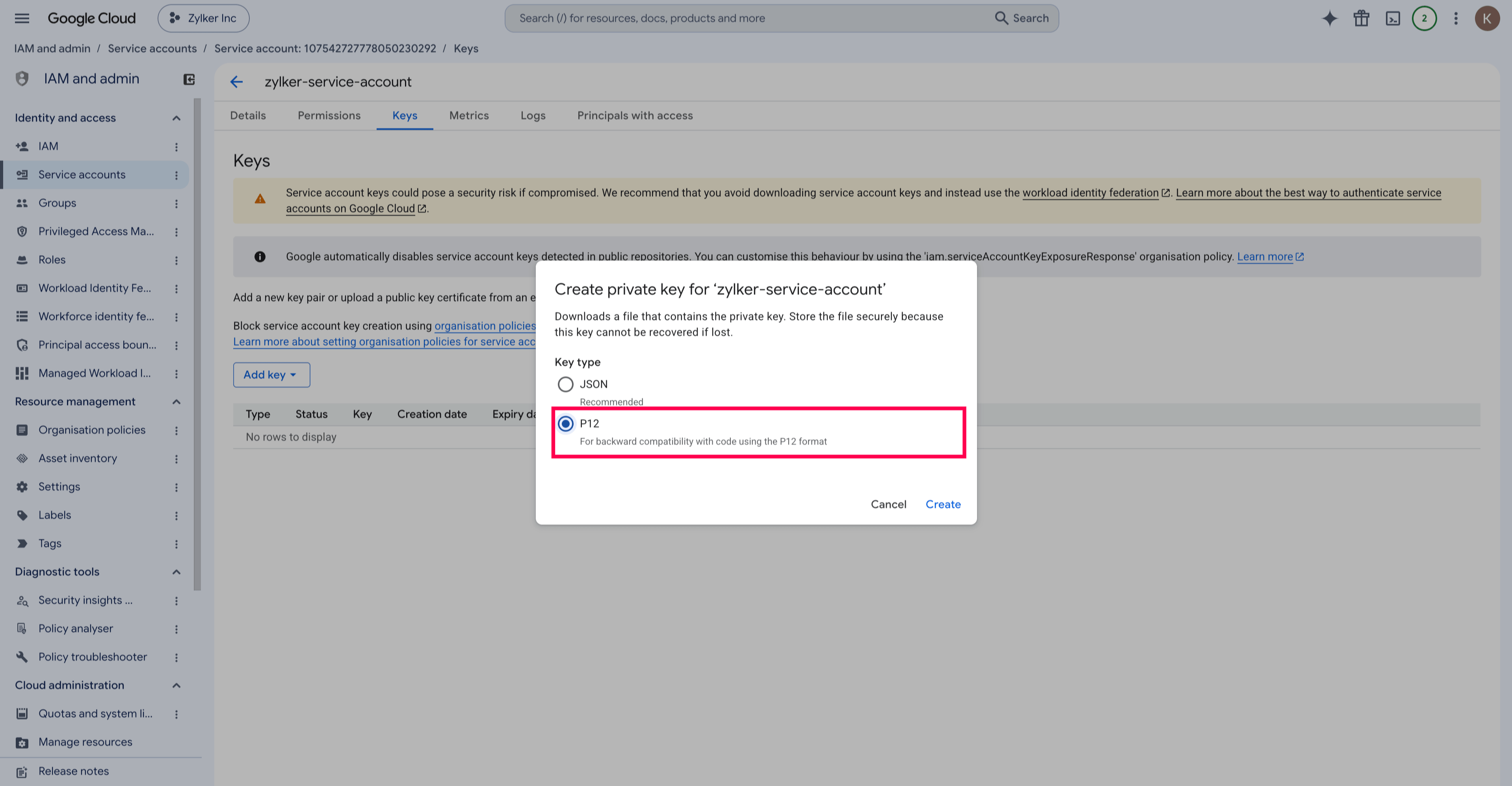Open the Principals with access tab
Viewport: 1512px width, 786px height.
(635, 116)
